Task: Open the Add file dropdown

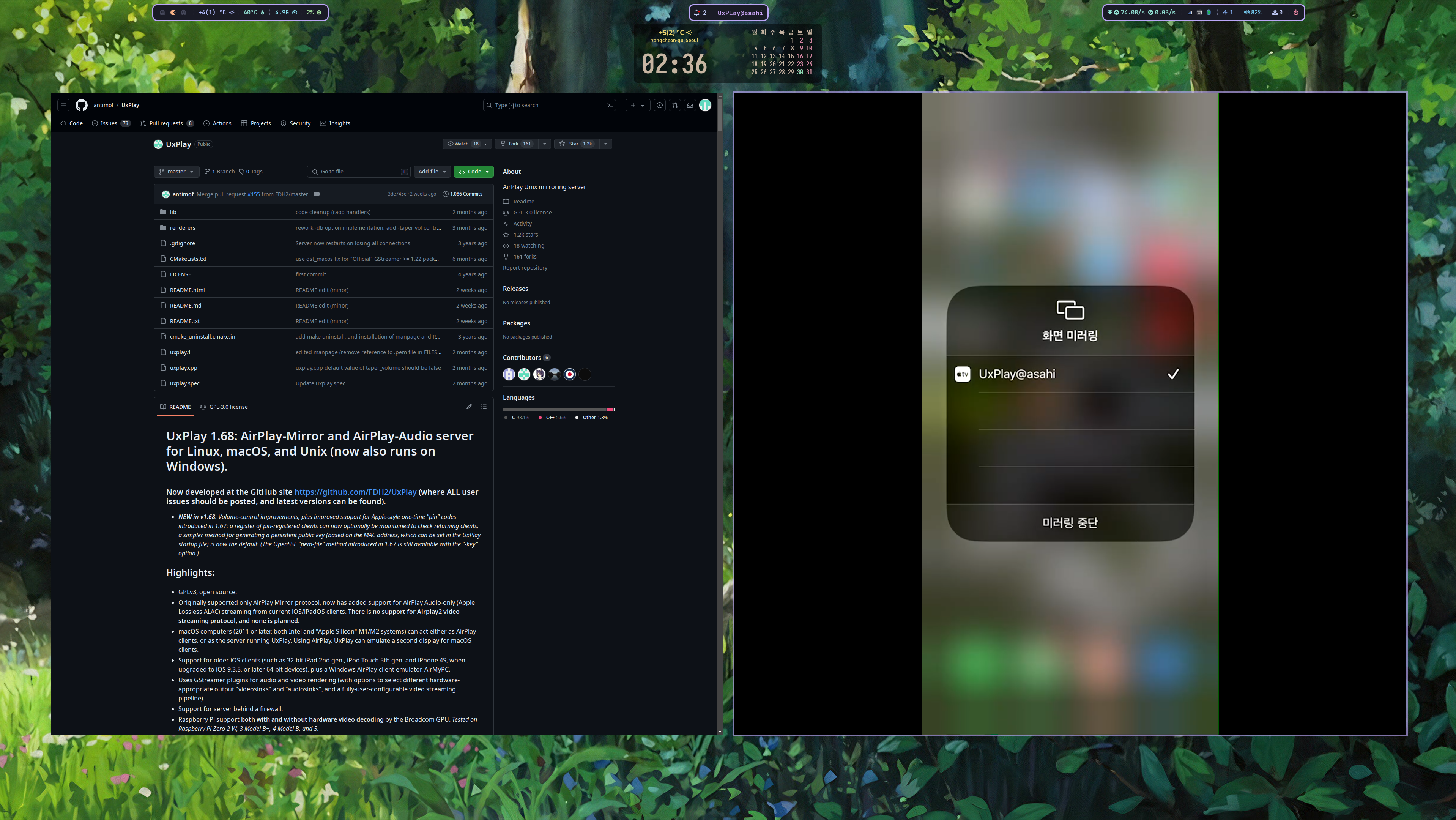Action: point(432,172)
